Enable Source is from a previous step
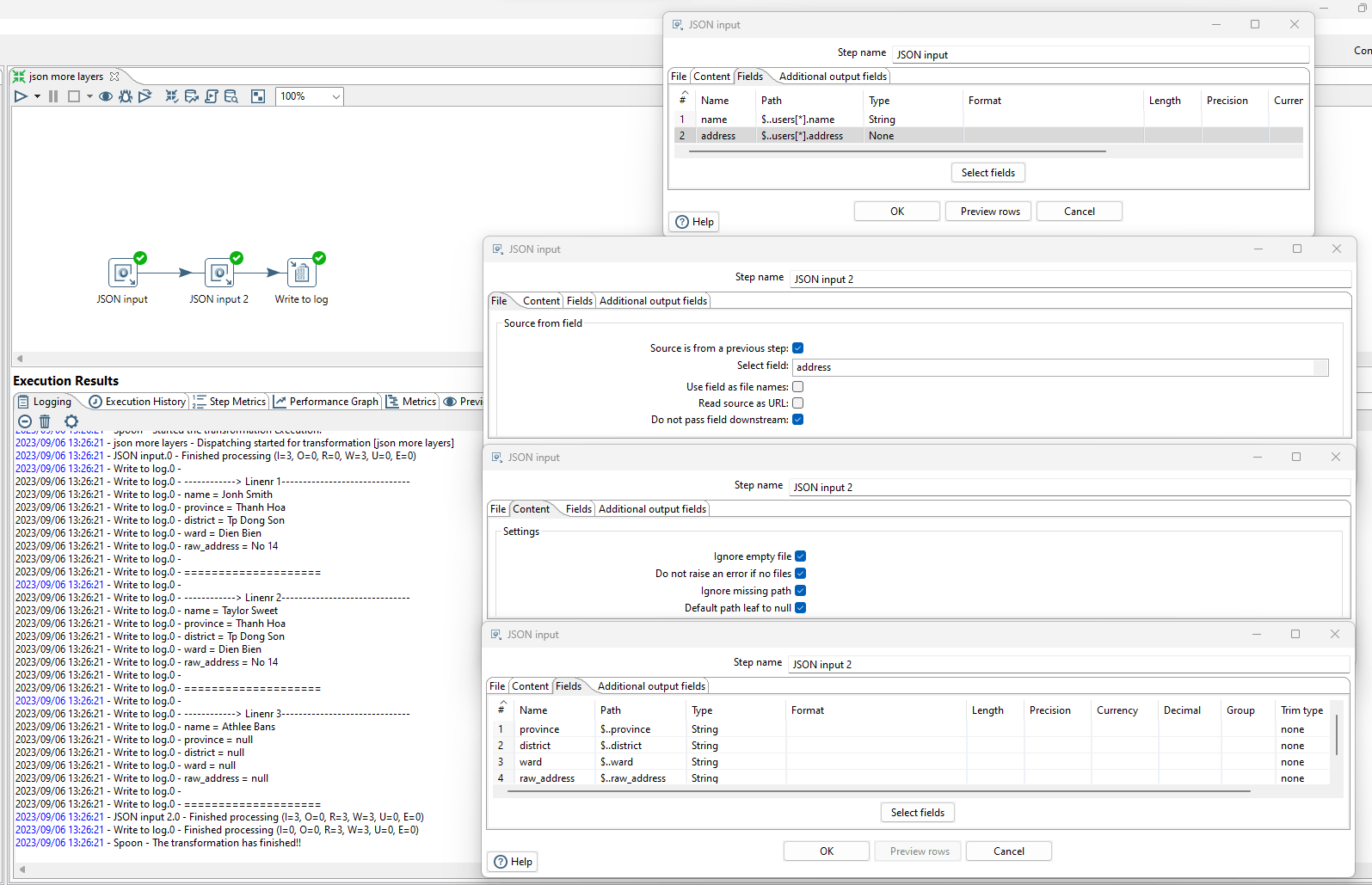This screenshot has height=885, width=1372. [x=798, y=348]
